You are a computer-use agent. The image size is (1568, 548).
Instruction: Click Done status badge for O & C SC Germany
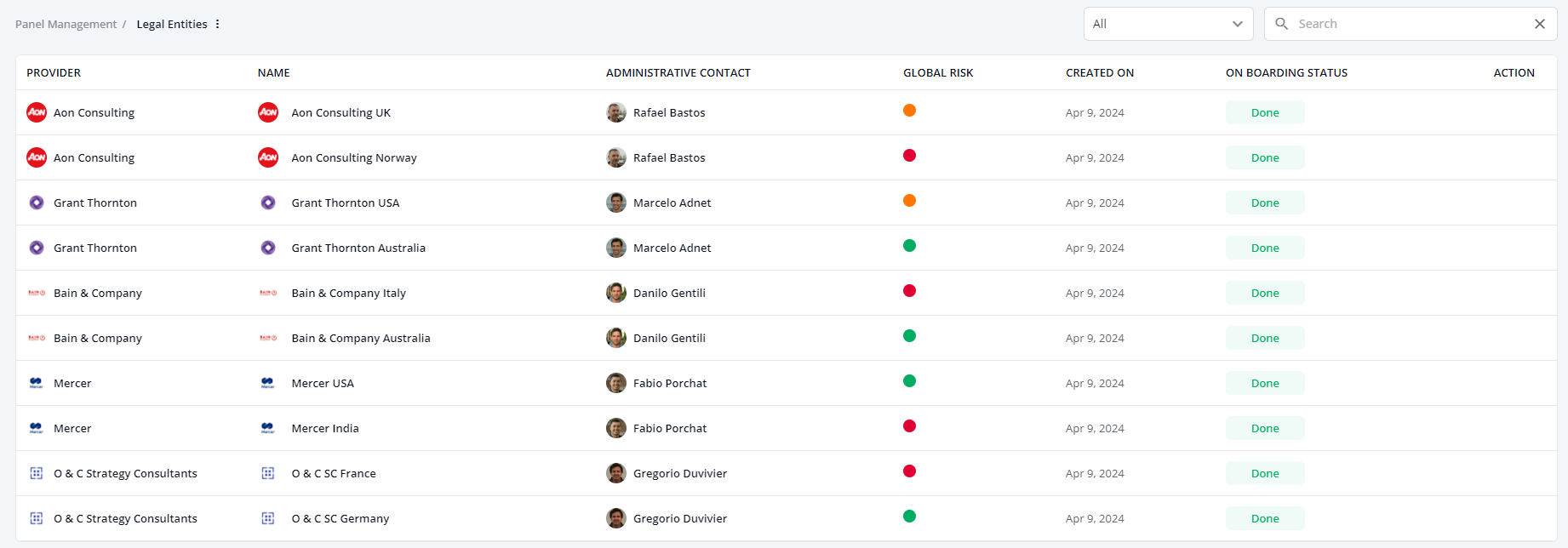(1265, 518)
